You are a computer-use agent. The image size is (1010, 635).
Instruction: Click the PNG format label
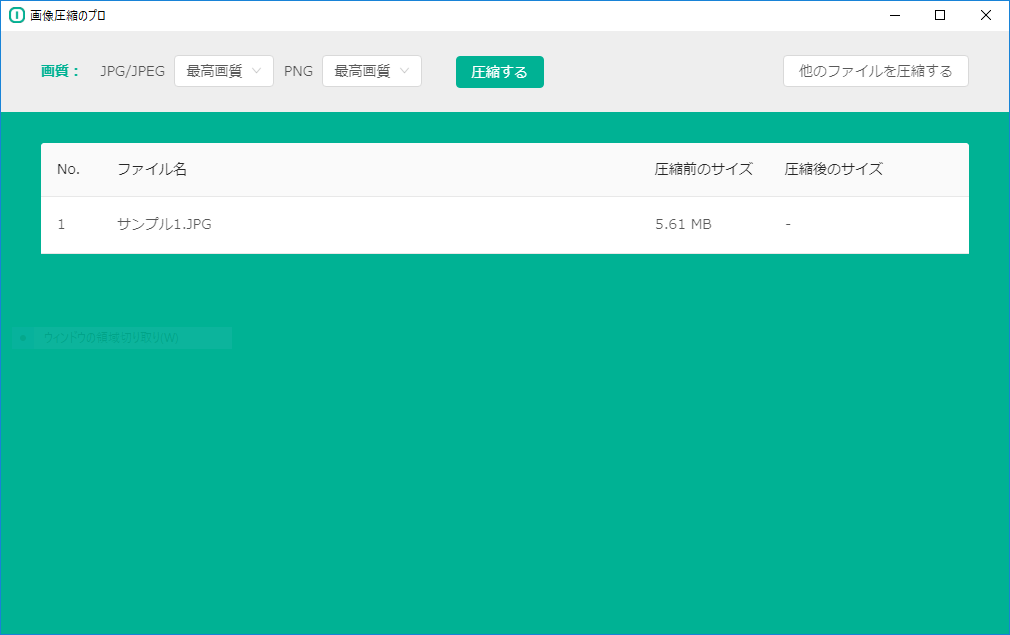(x=298, y=71)
